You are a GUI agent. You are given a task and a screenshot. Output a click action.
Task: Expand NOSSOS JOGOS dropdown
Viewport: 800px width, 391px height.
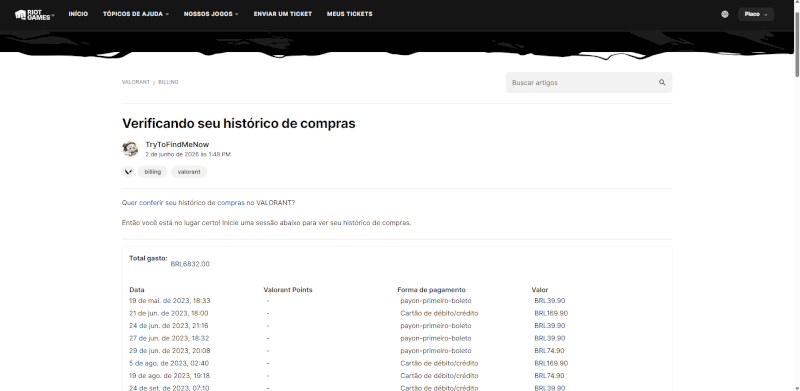[211, 14]
